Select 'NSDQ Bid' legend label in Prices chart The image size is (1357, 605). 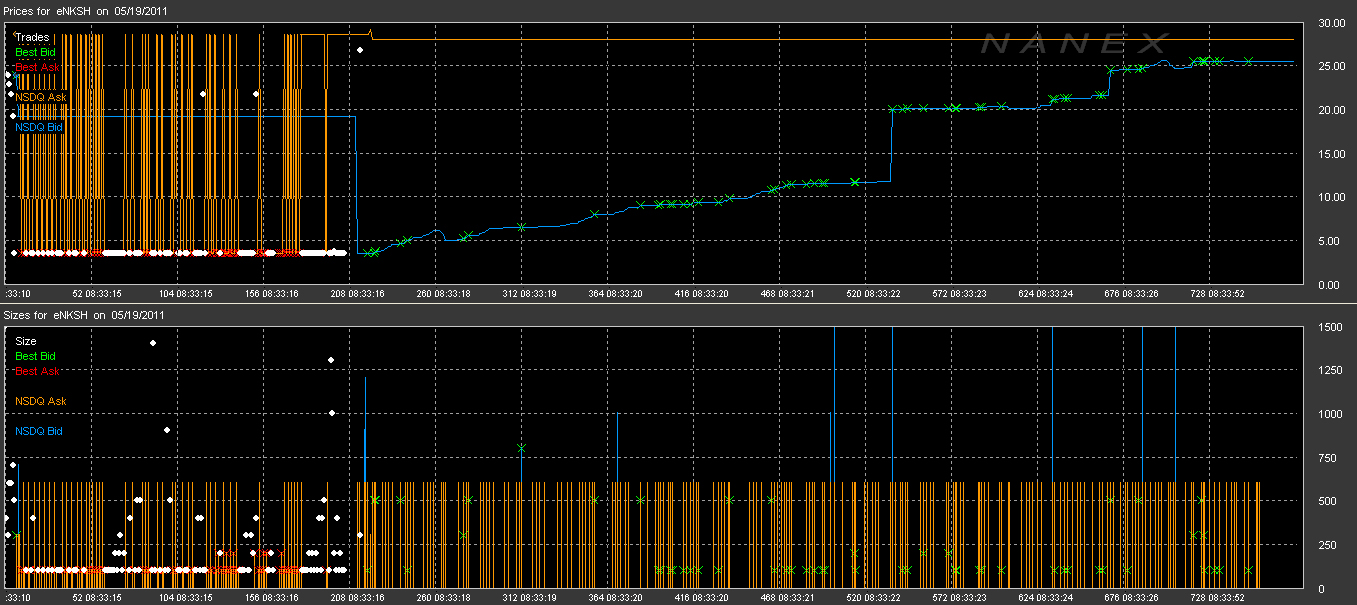pyautogui.click(x=39, y=127)
